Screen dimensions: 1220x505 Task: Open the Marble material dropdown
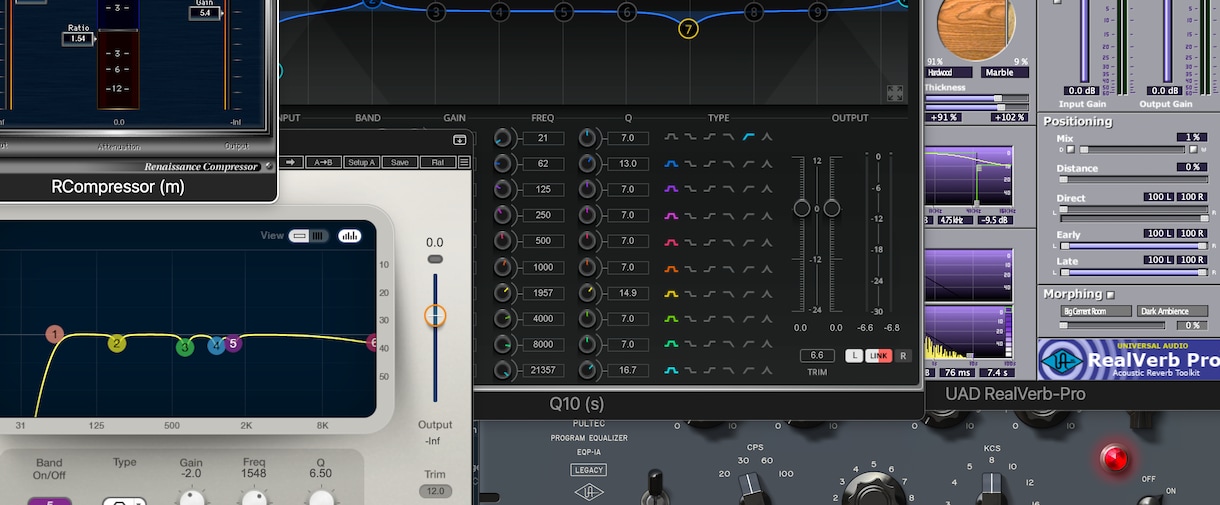pyautogui.click(x=1004, y=72)
